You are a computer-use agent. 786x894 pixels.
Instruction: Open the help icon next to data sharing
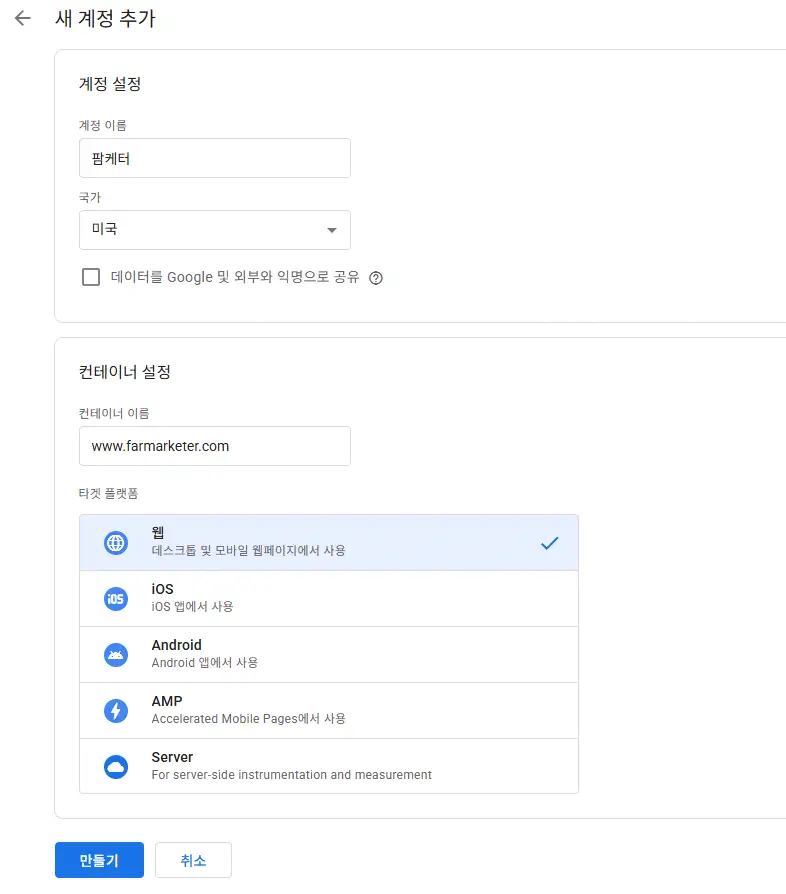pyautogui.click(x=376, y=278)
